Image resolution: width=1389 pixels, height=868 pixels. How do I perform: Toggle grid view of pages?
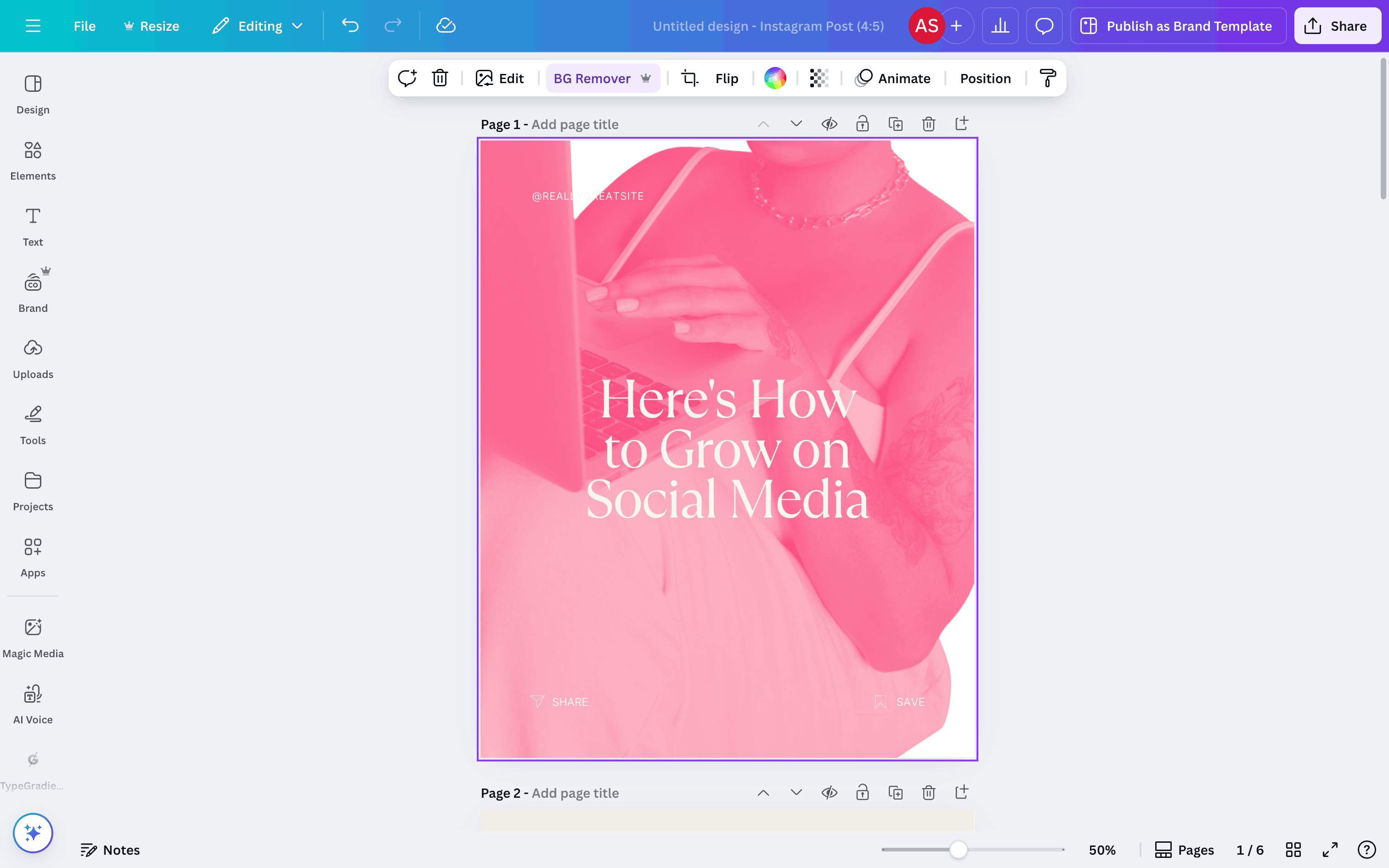tap(1293, 850)
